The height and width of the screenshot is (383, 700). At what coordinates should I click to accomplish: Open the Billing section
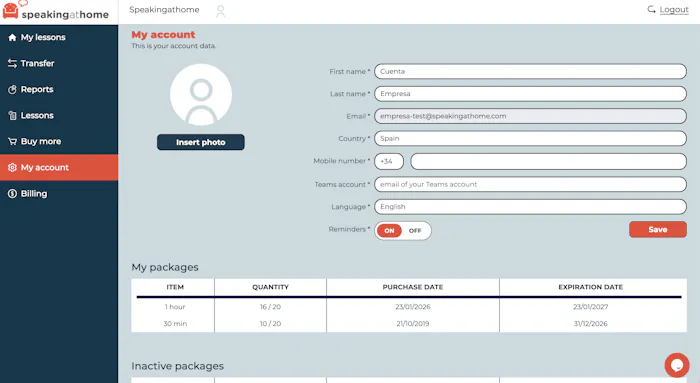click(x=59, y=194)
